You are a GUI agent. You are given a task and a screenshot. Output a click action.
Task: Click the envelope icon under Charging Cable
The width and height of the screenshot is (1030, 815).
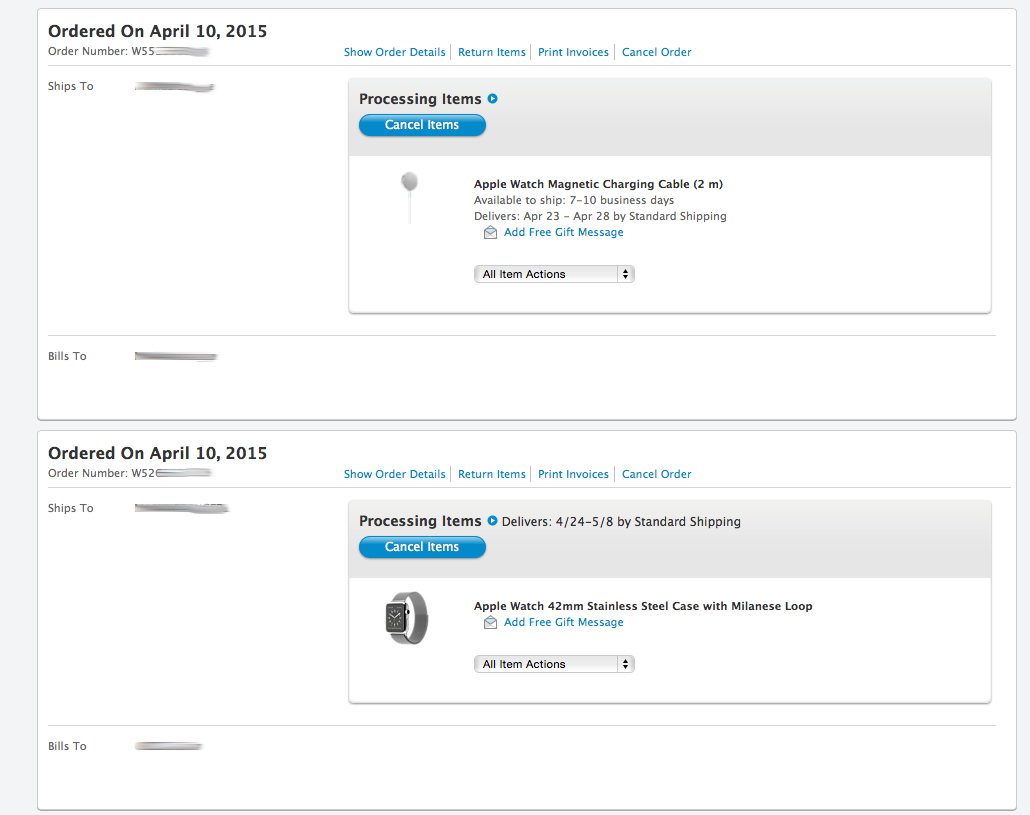[490, 232]
